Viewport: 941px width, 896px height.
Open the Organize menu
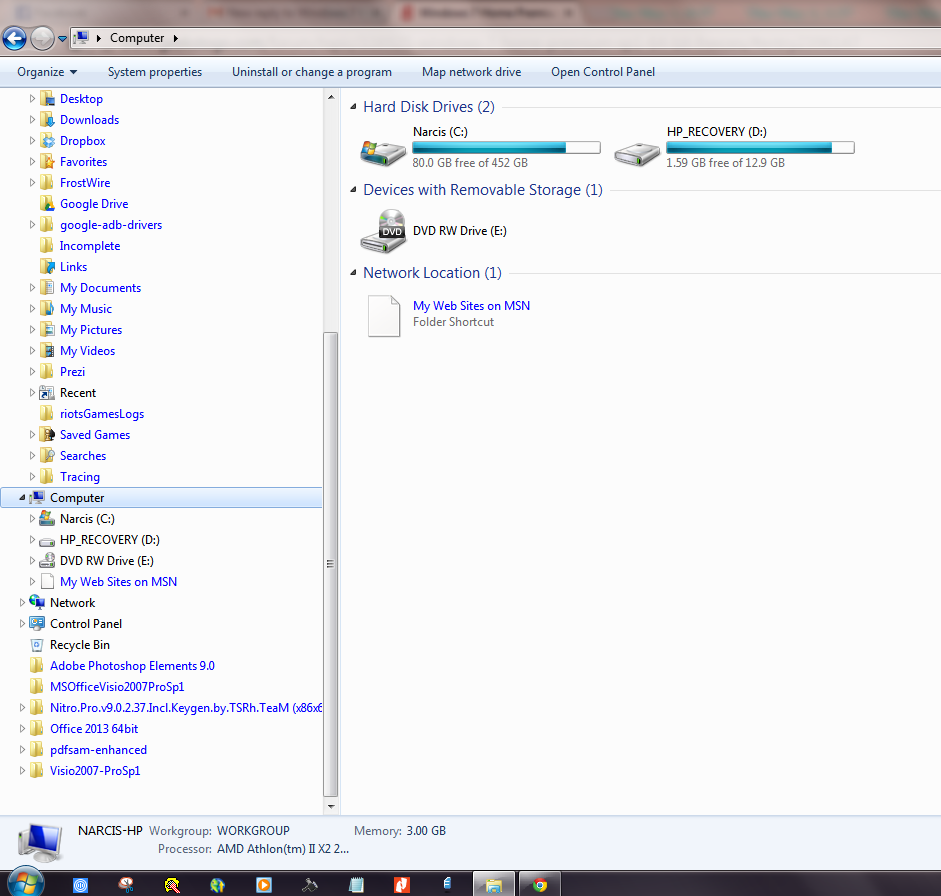(47, 72)
